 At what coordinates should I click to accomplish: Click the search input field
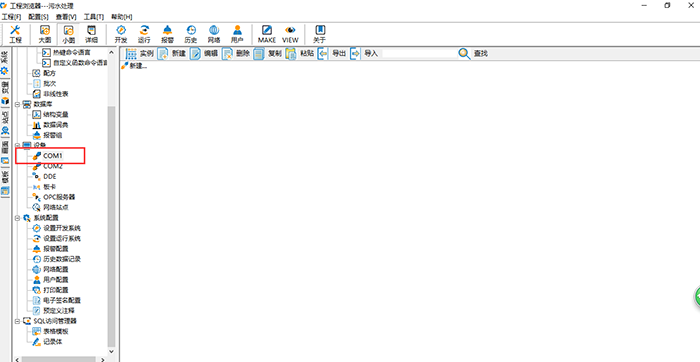click(x=419, y=54)
